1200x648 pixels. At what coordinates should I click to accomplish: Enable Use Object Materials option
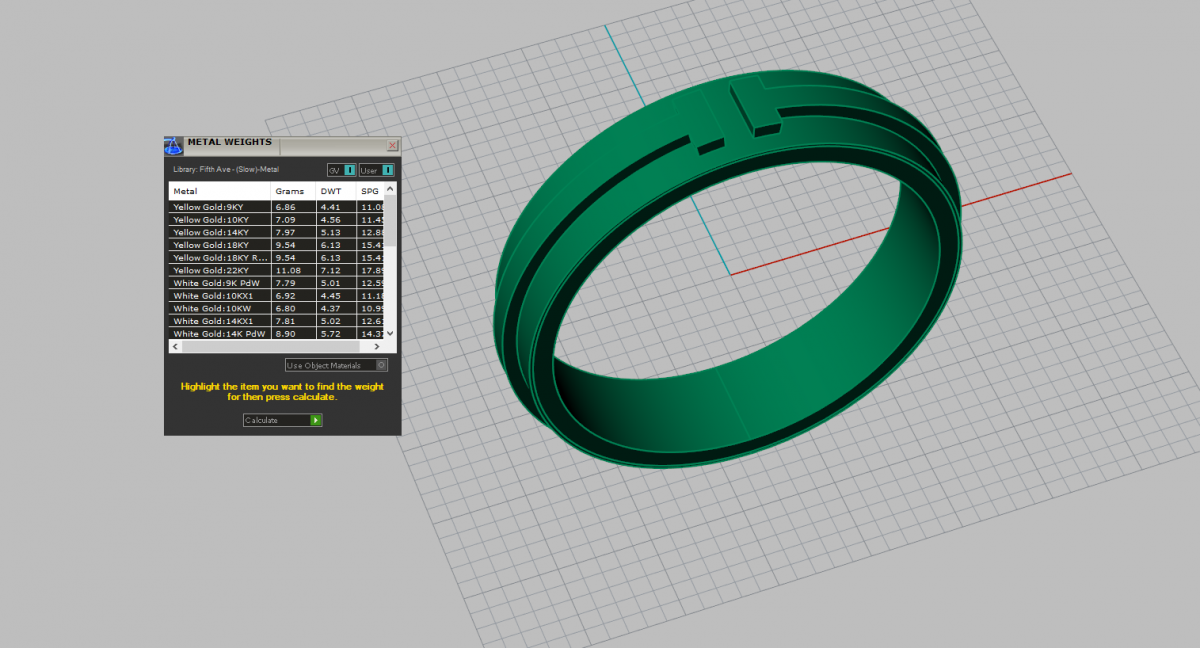coord(381,365)
